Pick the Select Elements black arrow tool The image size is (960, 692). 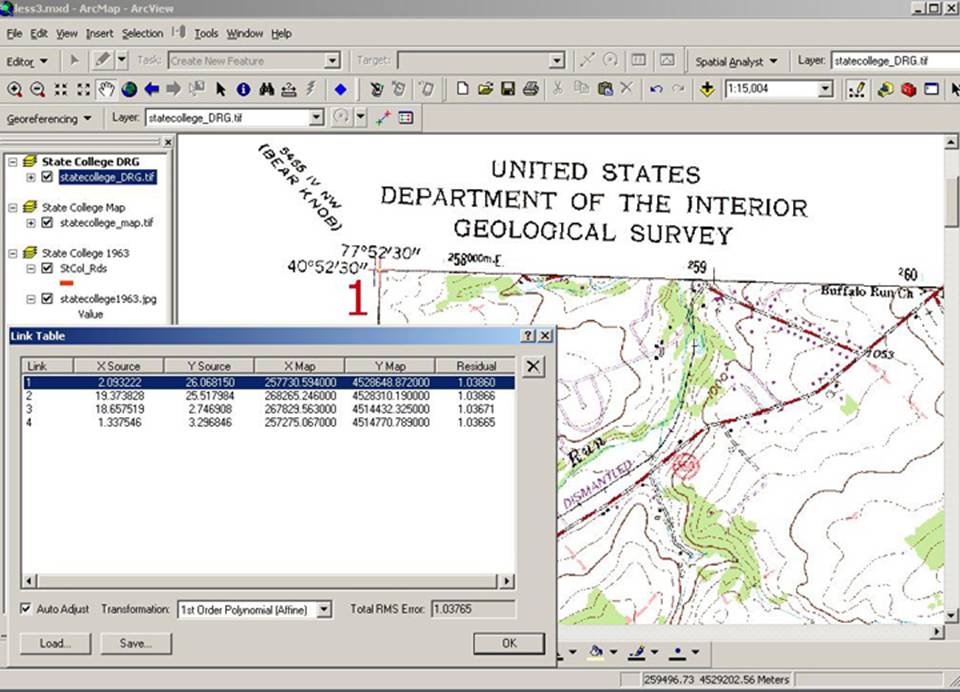point(220,89)
